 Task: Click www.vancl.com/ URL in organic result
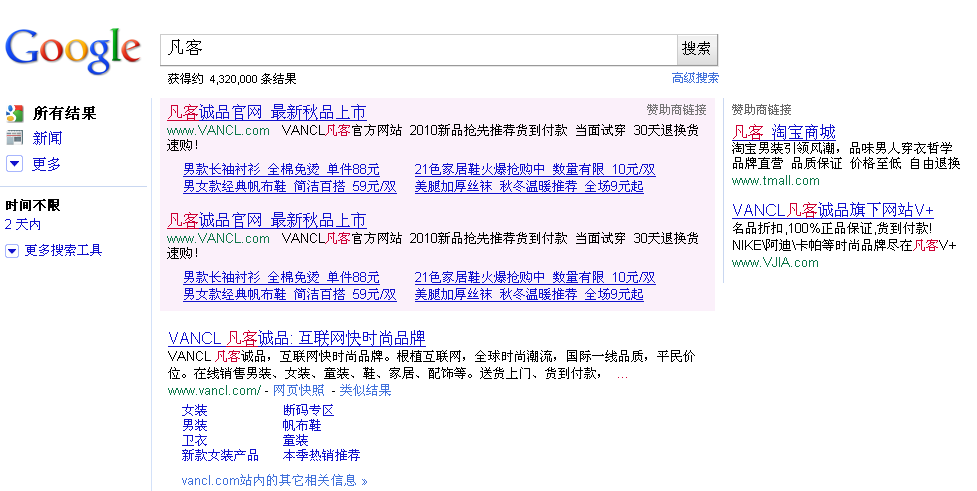click(214, 391)
